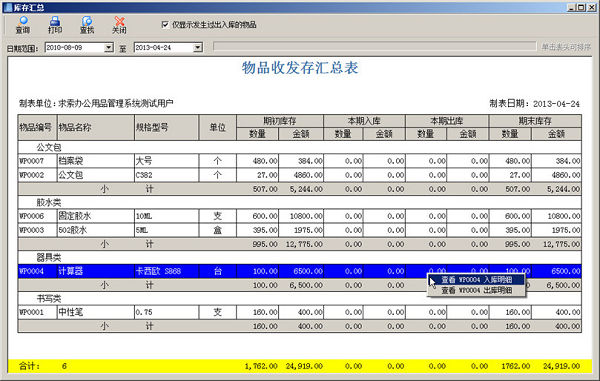Click 合计 label in yellow total bar
The height and width of the screenshot is (381, 600).
tap(29, 366)
